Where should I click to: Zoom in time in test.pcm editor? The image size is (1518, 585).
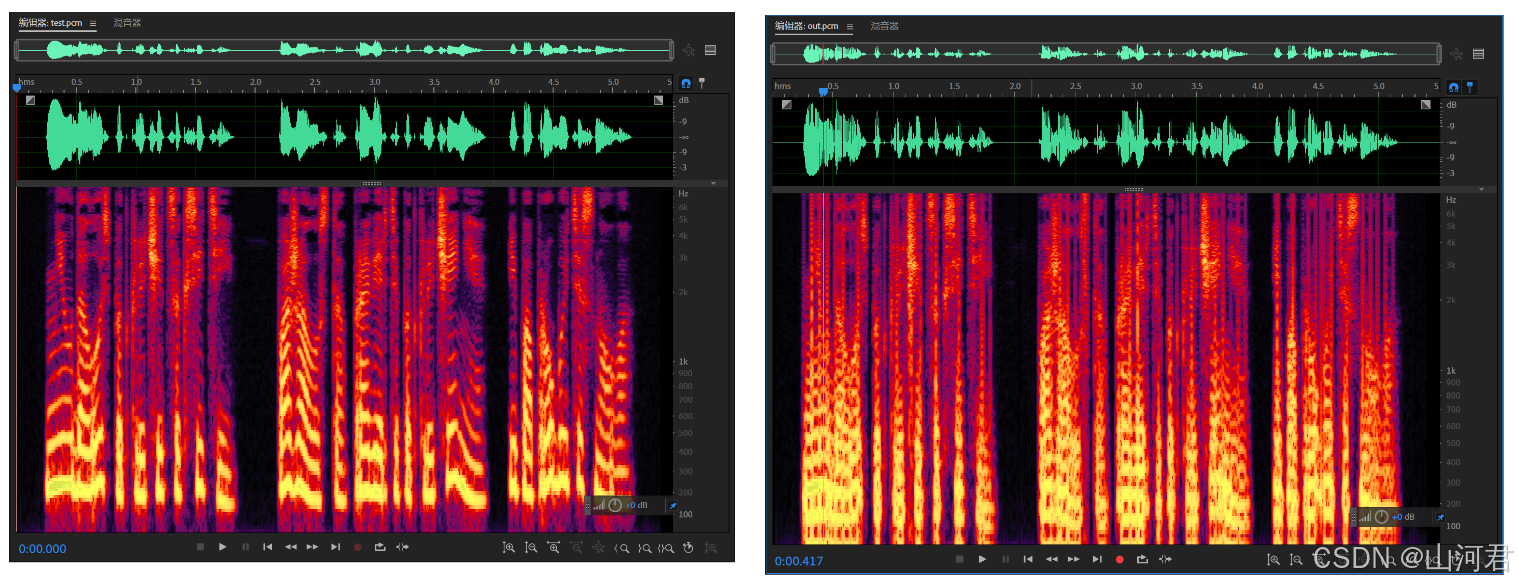click(x=553, y=547)
